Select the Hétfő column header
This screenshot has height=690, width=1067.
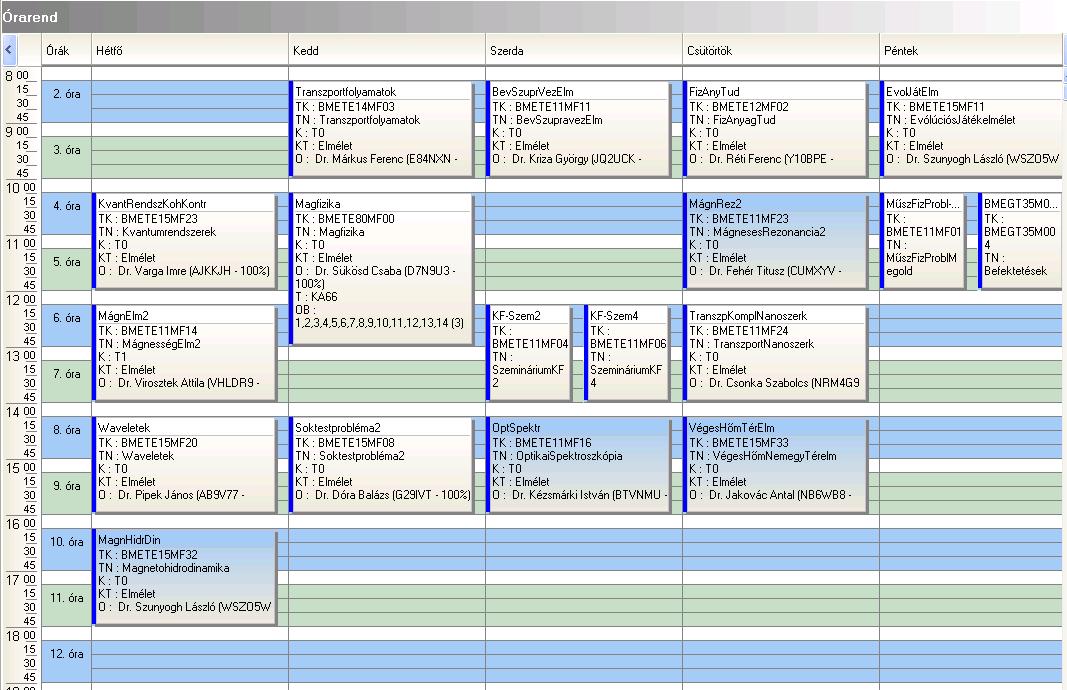click(x=190, y=50)
